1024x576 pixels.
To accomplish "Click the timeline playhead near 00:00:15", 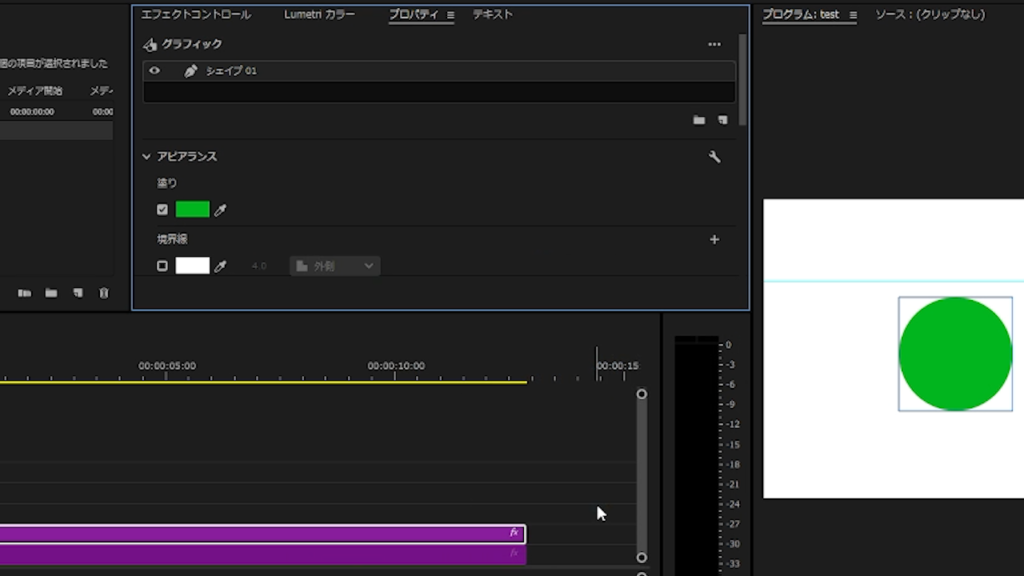I will coord(596,363).
